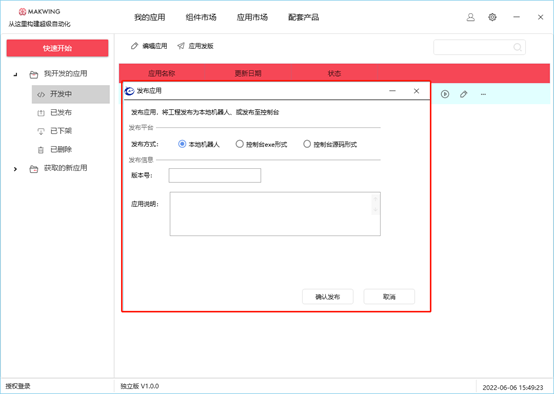Click the 取消 button in dialog

(x=389, y=297)
